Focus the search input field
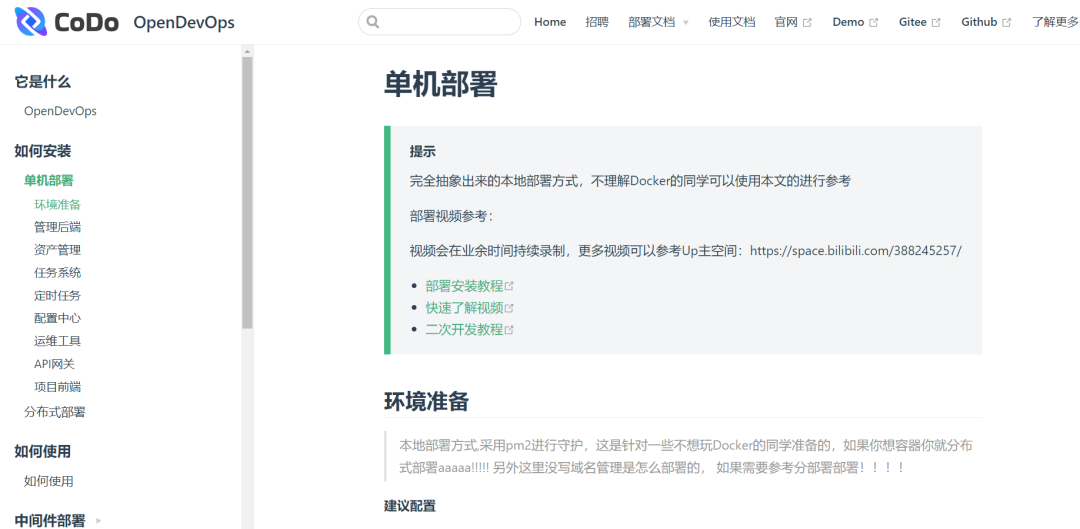Image resolution: width=1080 pixels, height=529 pixels. pos(439,22)
